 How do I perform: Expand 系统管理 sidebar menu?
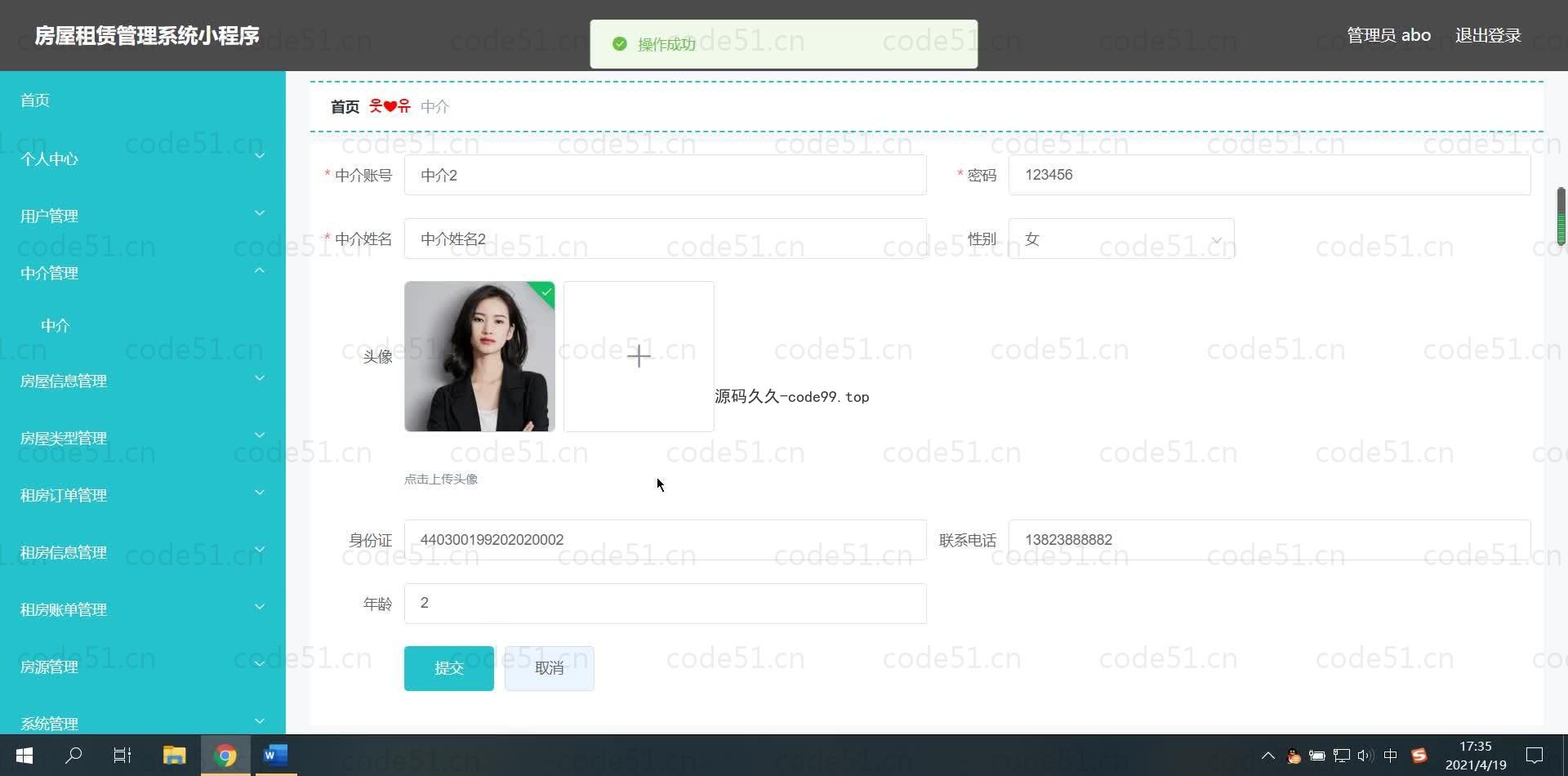[143, 722]
